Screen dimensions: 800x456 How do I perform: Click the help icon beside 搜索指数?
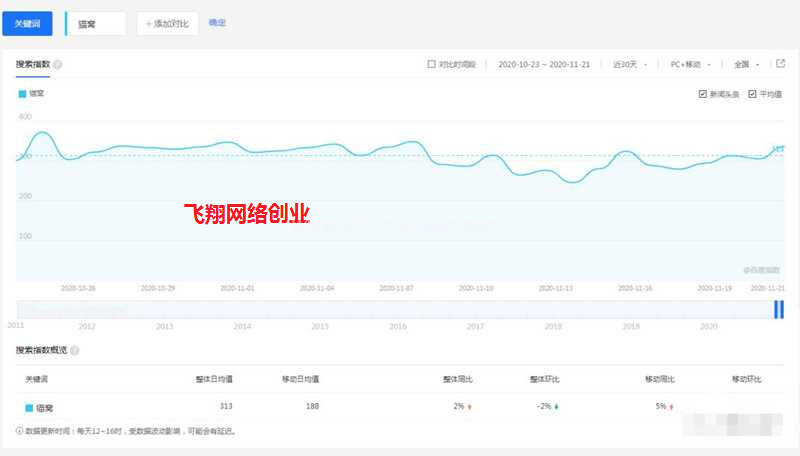coord(58,64)
